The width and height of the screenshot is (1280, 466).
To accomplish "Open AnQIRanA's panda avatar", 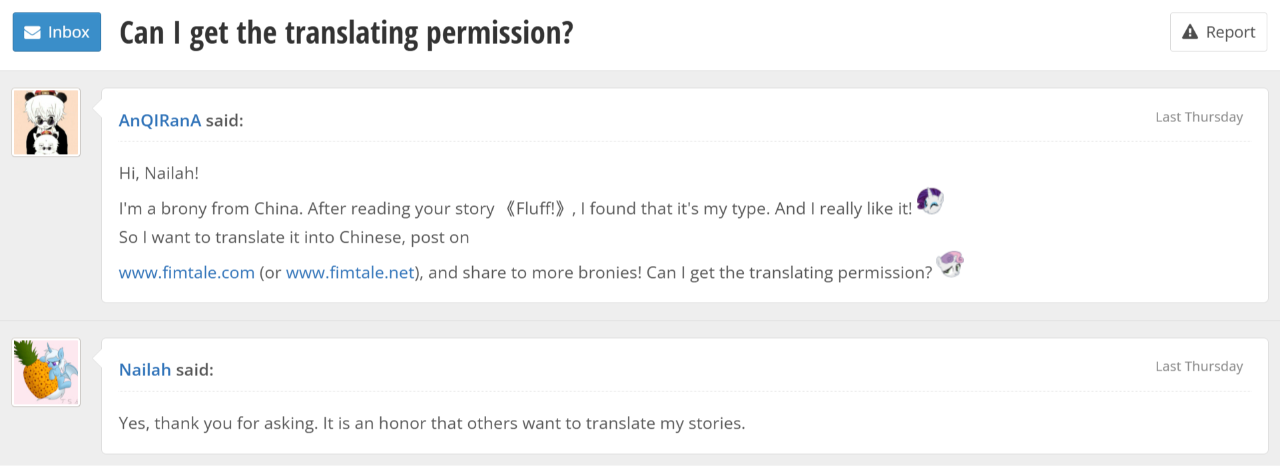I will 46,122.
